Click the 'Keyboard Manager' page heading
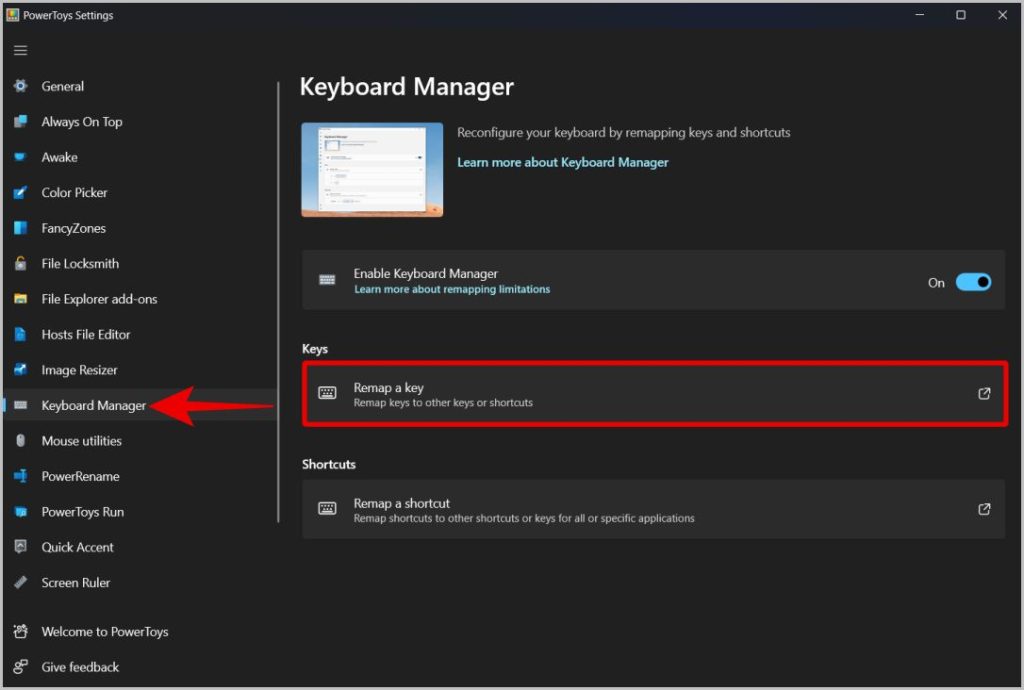 click(406, 86)
